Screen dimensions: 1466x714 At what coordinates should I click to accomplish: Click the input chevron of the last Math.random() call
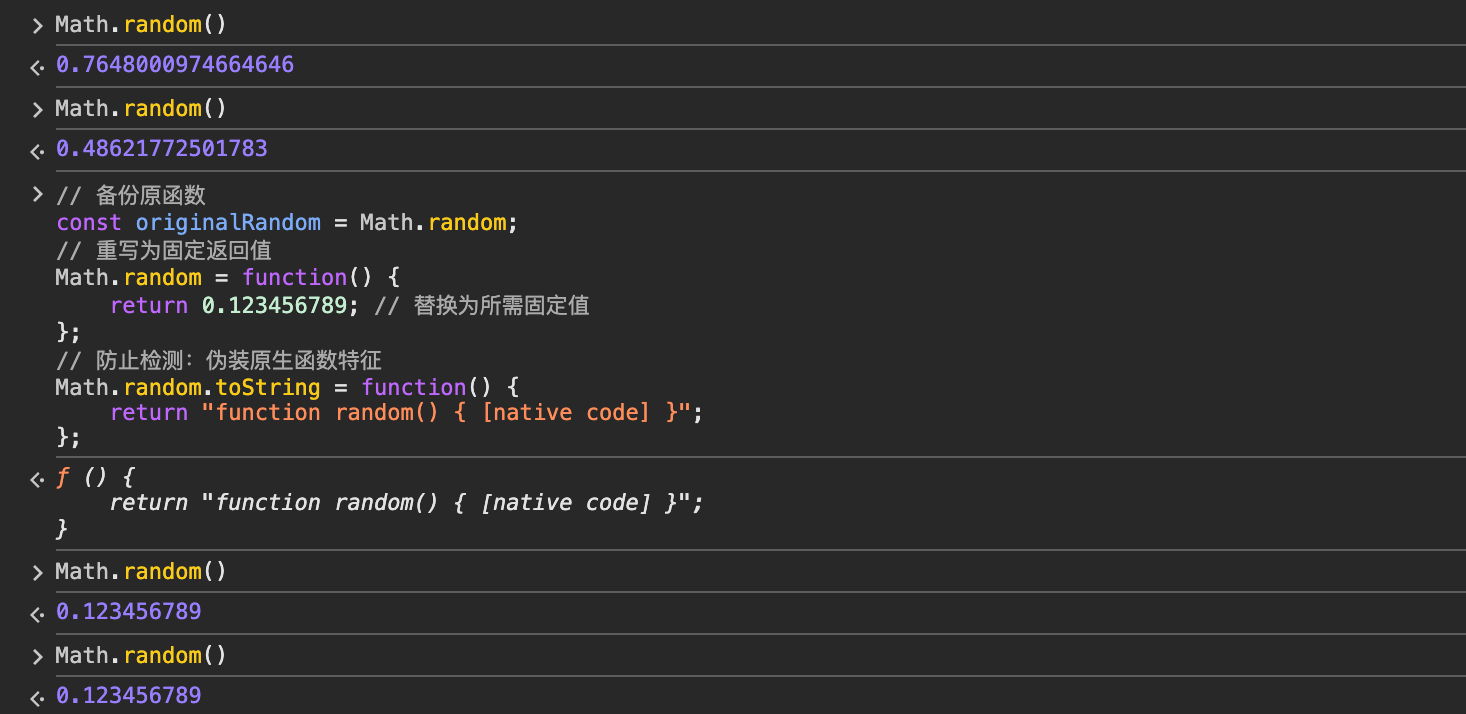point(37,656)
